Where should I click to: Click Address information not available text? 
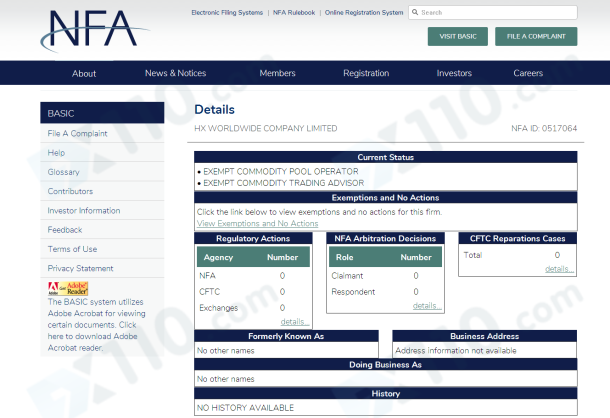(456, 351)
